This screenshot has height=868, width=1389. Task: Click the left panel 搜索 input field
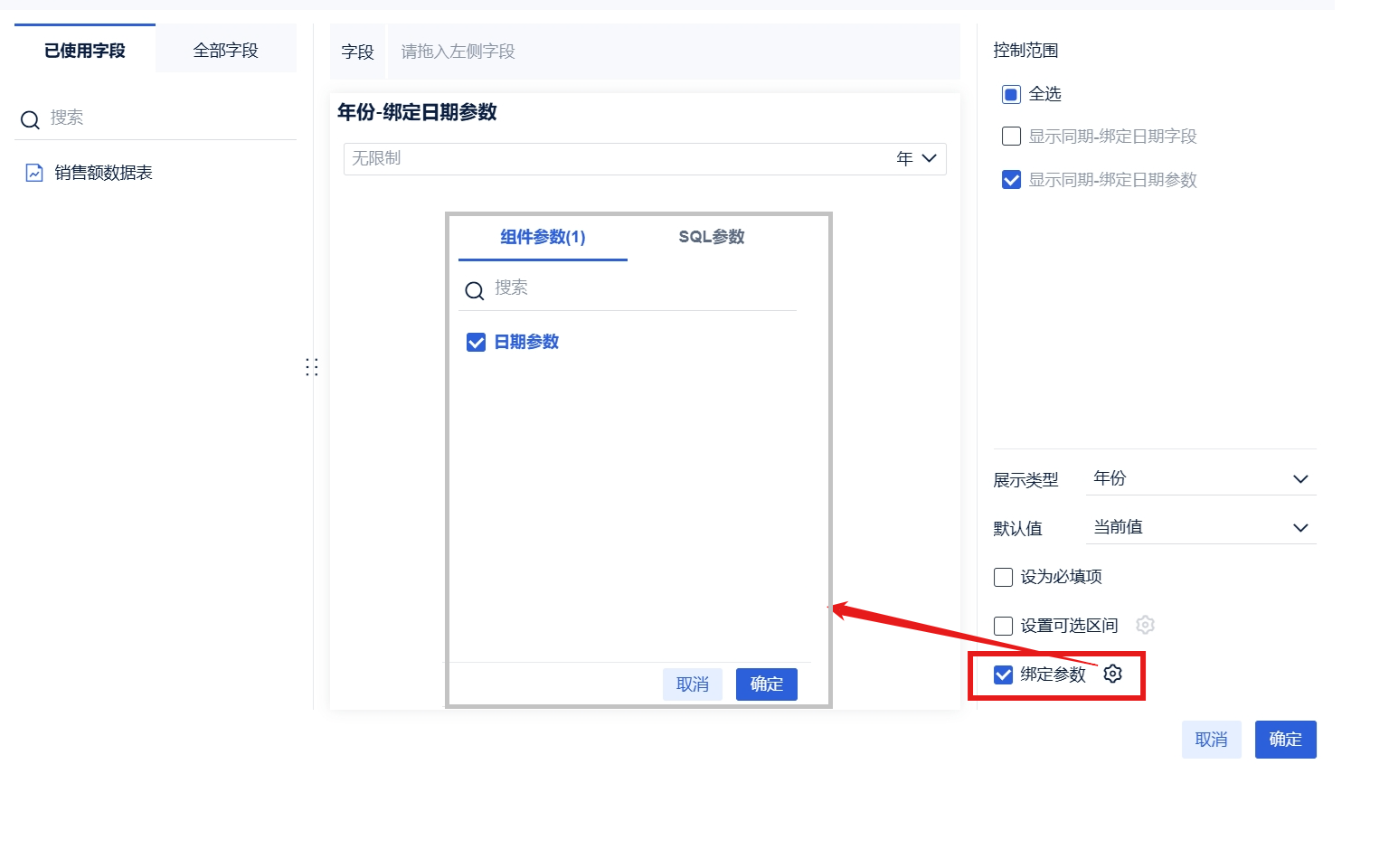pos(156,118)
